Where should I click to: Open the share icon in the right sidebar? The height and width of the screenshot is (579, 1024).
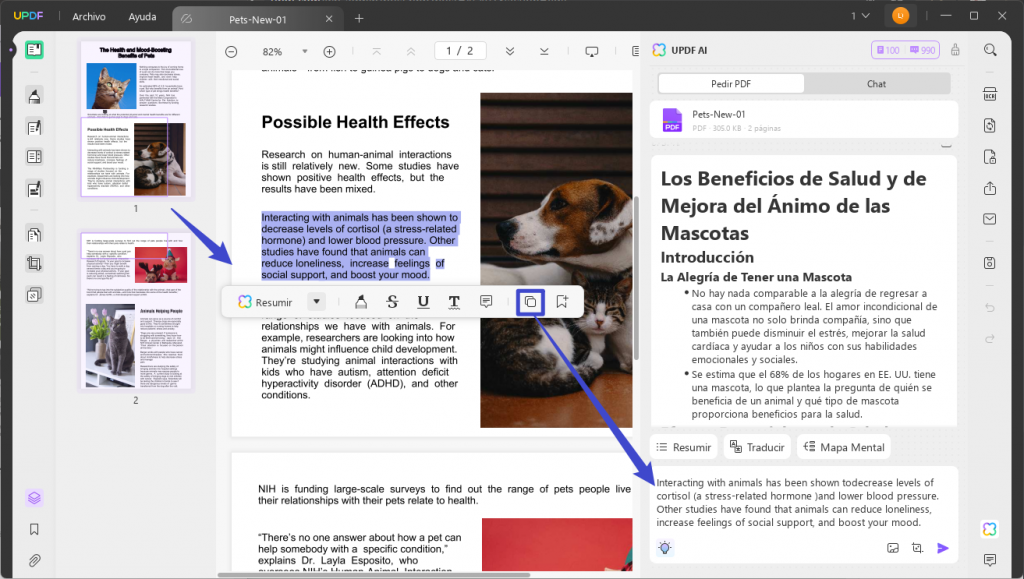pyautogui.click(x=990, y=188)
